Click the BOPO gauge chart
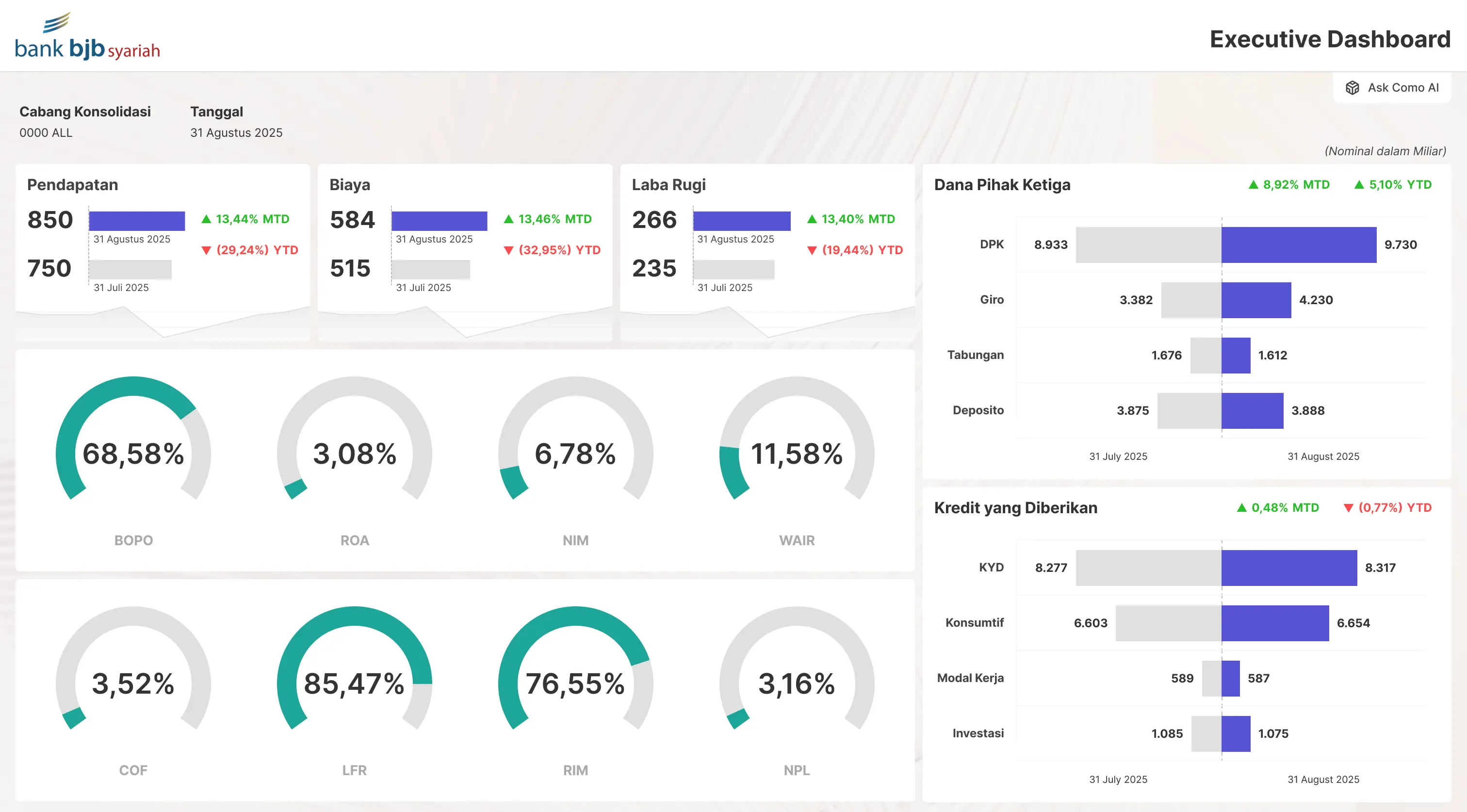1467x812 pixels. (133, 453)
